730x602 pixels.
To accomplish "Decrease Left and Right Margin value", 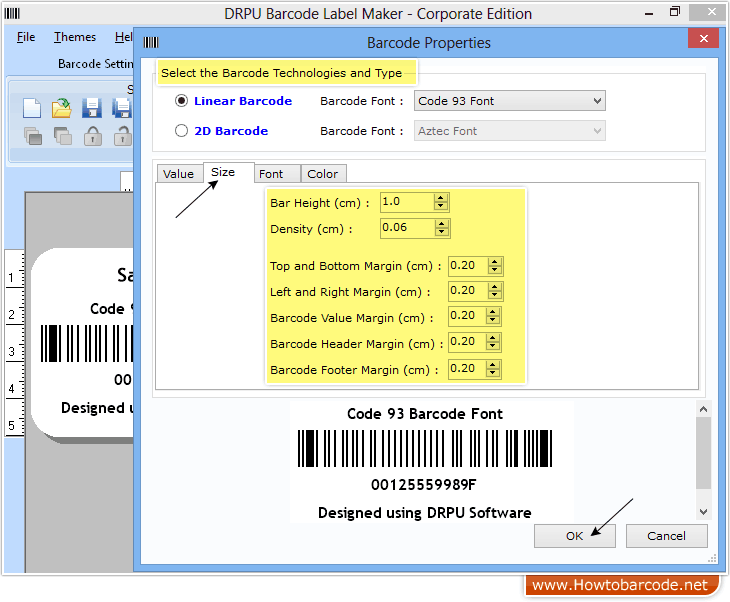I will [494, 296].
